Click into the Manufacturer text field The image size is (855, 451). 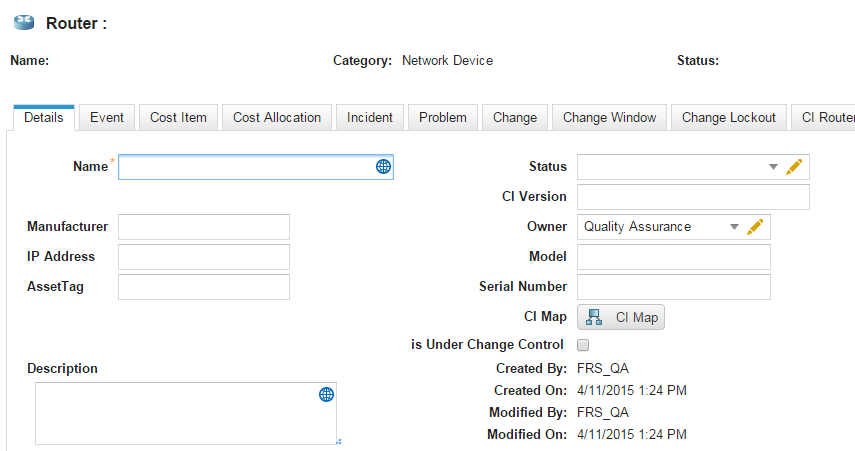203,227
